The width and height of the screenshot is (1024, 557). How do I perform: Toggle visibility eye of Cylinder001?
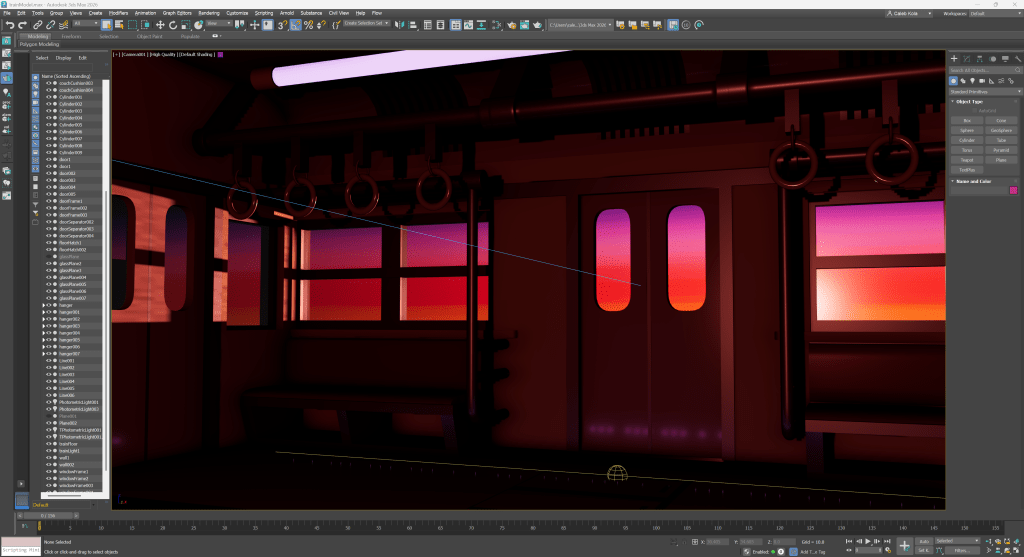[x=48, y=97]
